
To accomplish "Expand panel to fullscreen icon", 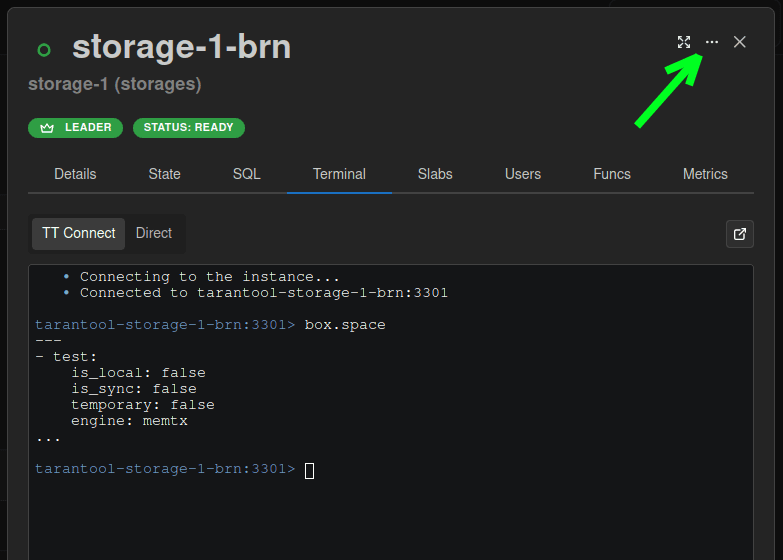I will pos(684,42).
